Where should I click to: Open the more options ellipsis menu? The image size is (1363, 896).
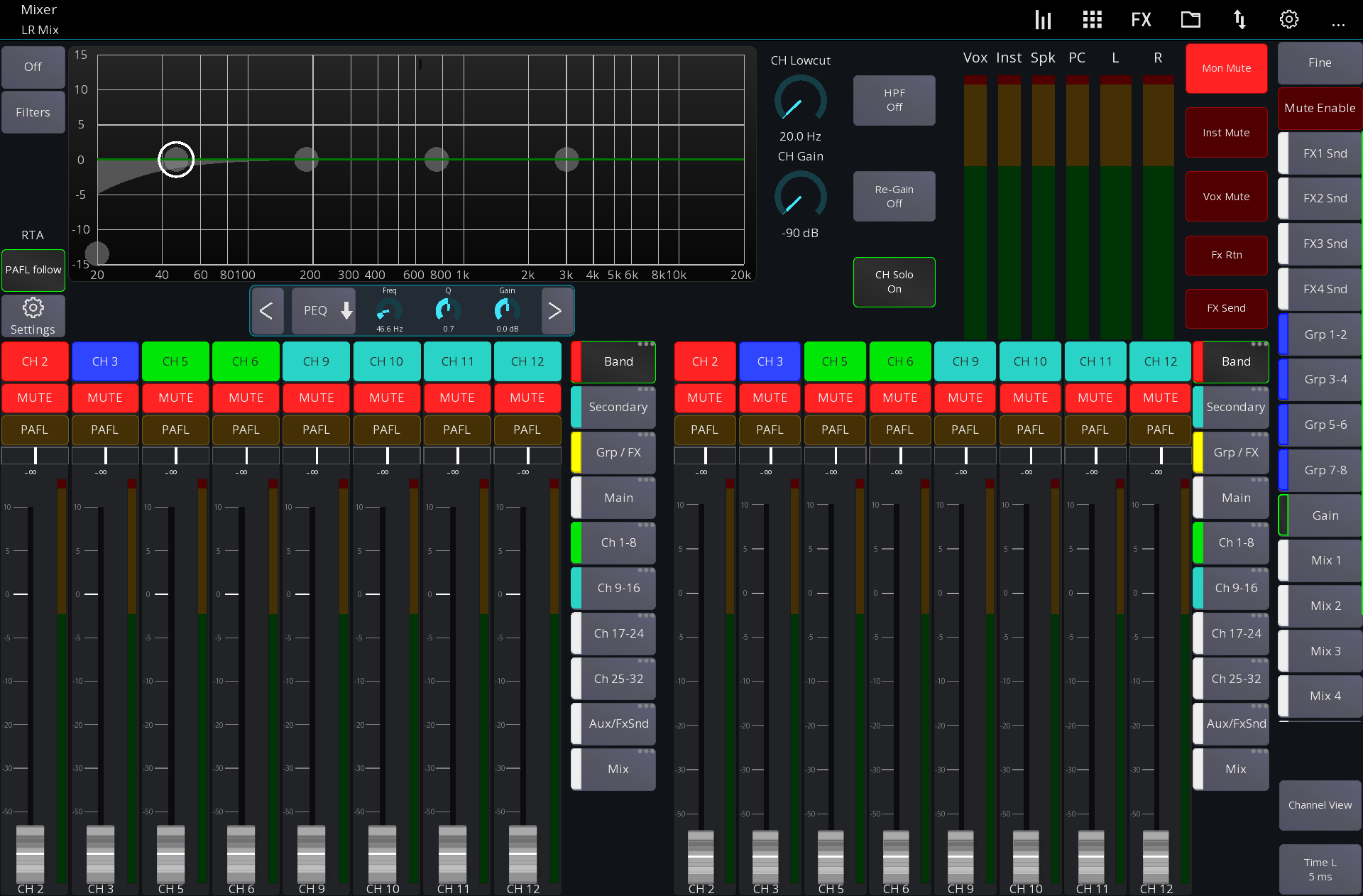pyautogui.click(x=1339, y=25)
